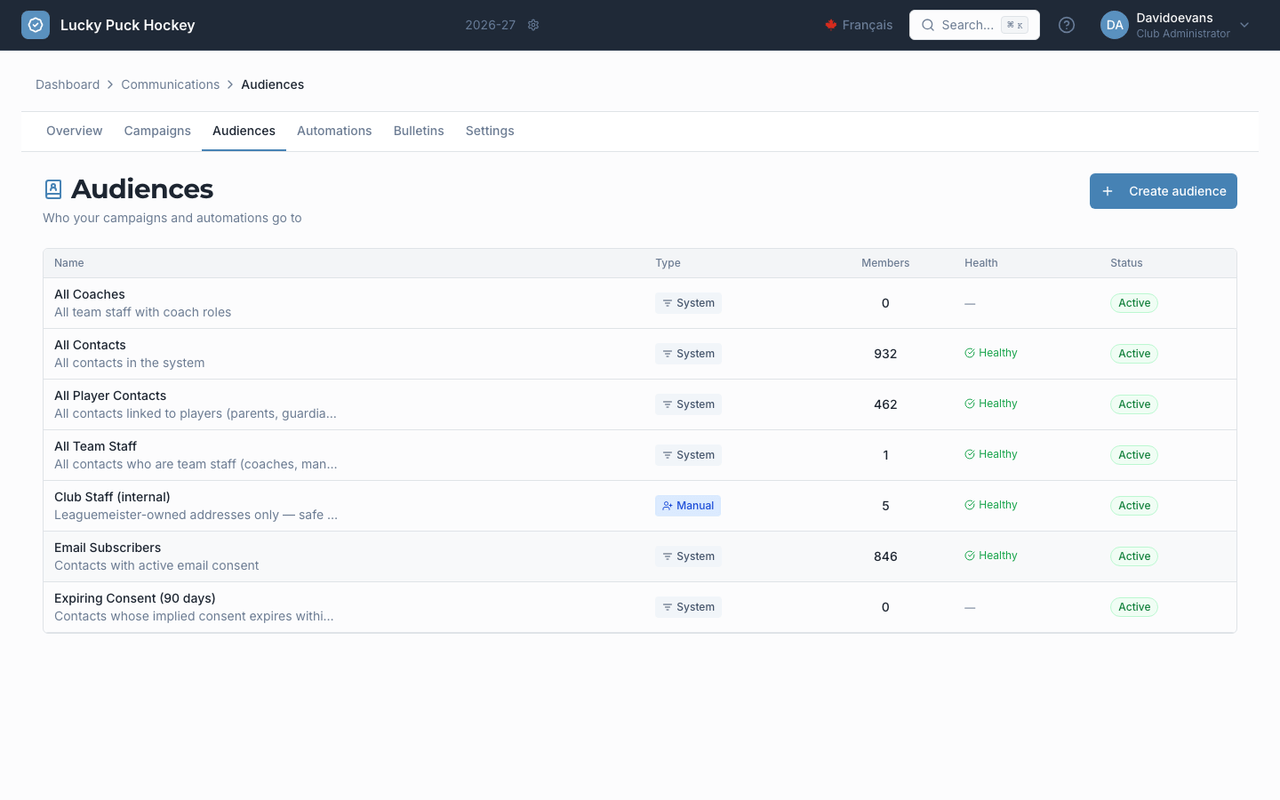The image size is (1280, 800).
Task: Open the Club Staff (internal) audience
Action: [112, 497]
